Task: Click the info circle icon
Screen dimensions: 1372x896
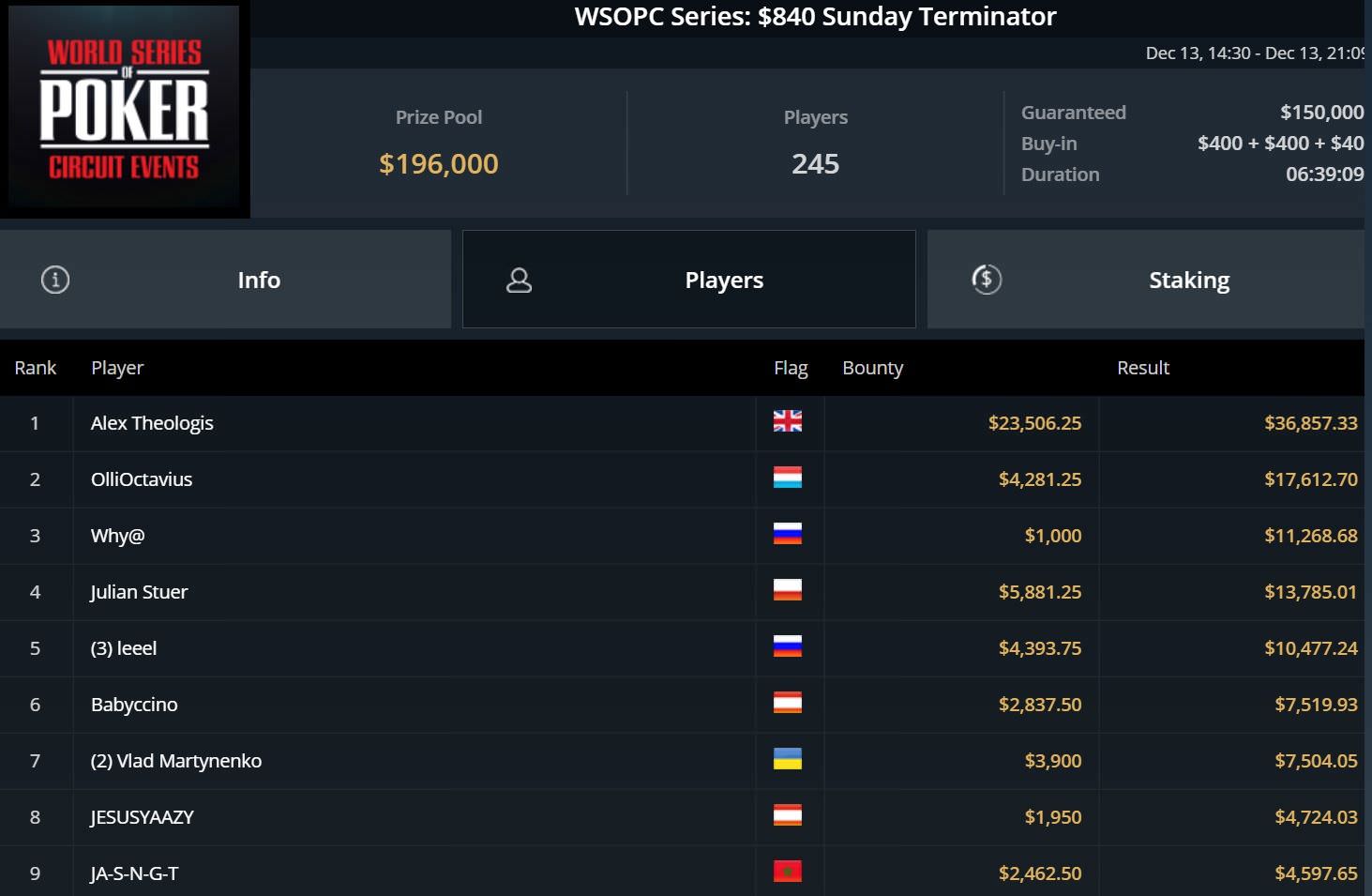Action: click(x=55, y=280)
